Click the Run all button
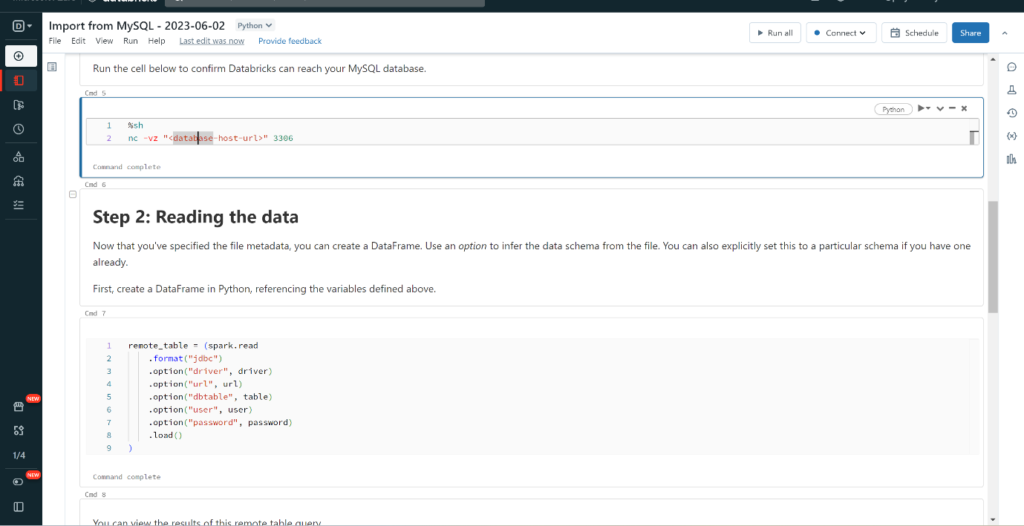This screenshot has width=1024, height=526. pyautogui.click(x=775, y=33)
